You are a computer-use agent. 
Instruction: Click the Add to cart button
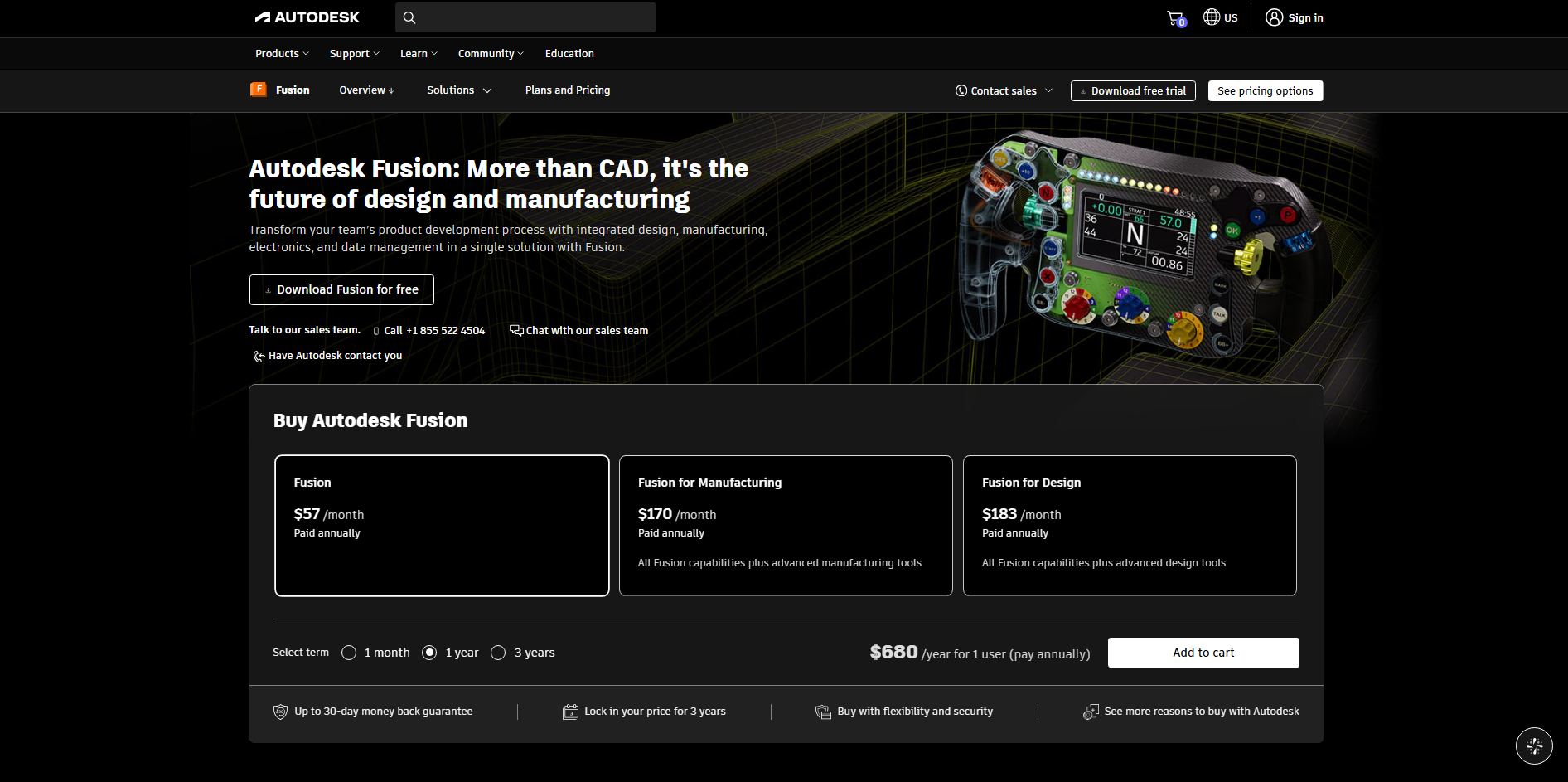coord(1203,653)
